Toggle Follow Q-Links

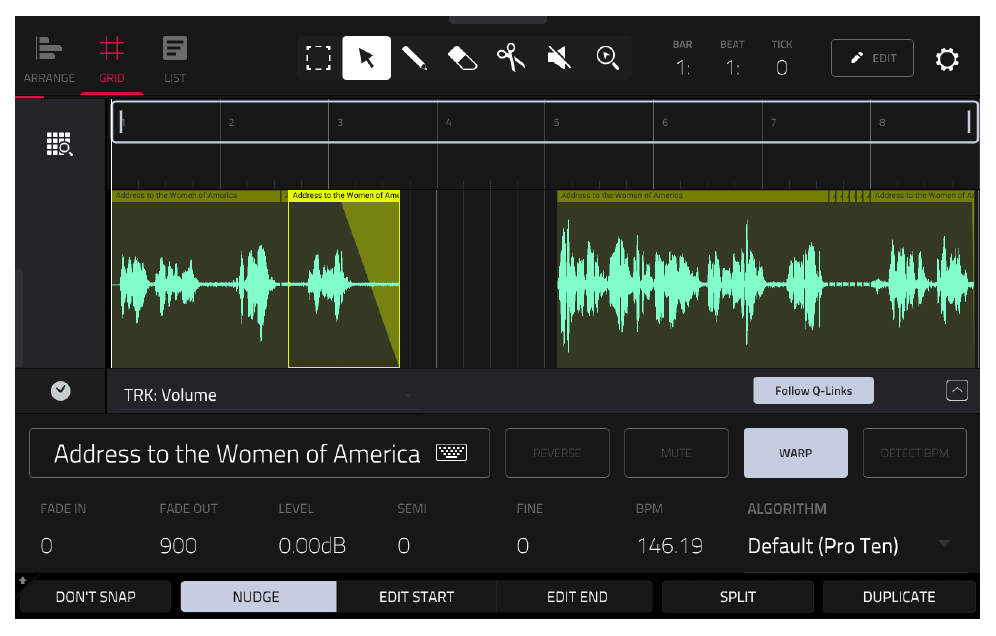tap(813, 391)
